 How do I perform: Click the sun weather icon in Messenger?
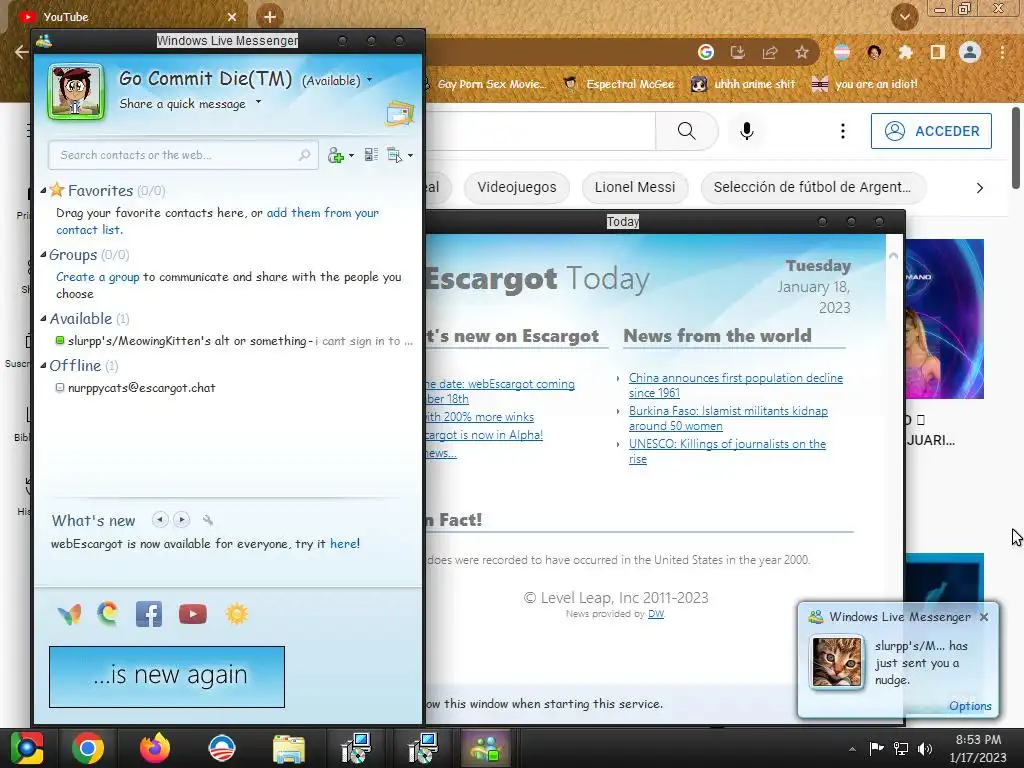click(x=236, y=615)
